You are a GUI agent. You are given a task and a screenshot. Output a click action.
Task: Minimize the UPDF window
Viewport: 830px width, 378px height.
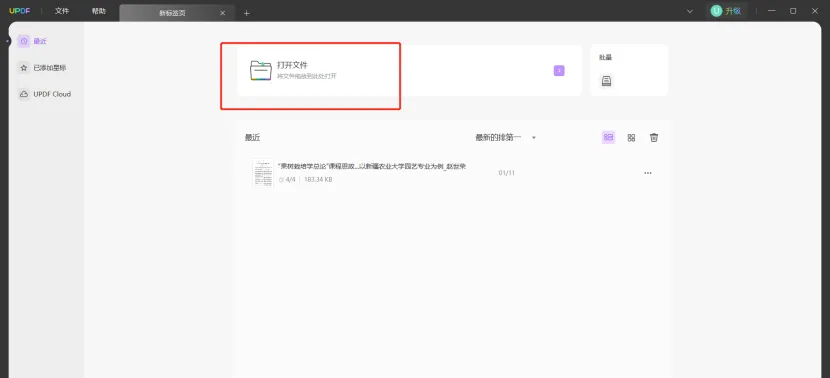tap(772, 11)
